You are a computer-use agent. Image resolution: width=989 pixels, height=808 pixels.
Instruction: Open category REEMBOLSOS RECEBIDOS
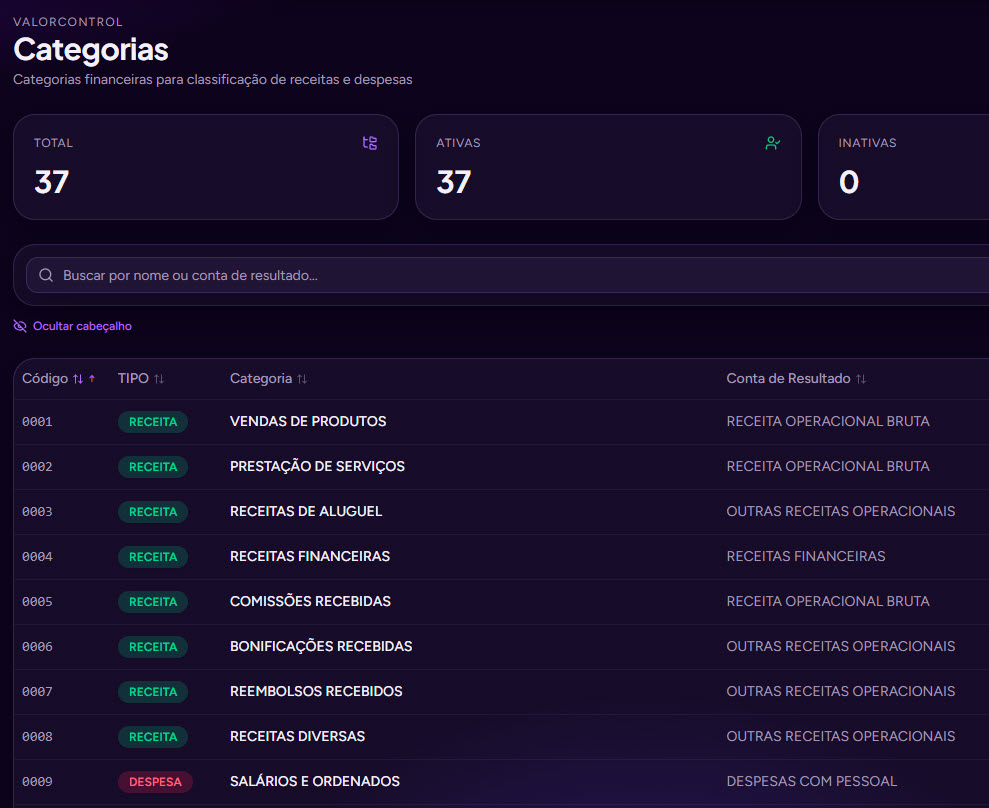coord(316,691)
